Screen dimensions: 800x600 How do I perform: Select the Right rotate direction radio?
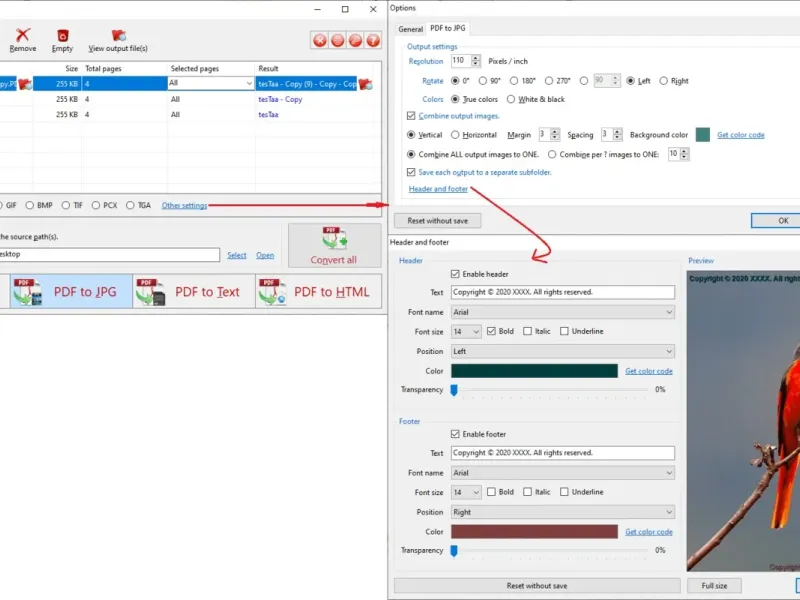click(x=663, y=81)
